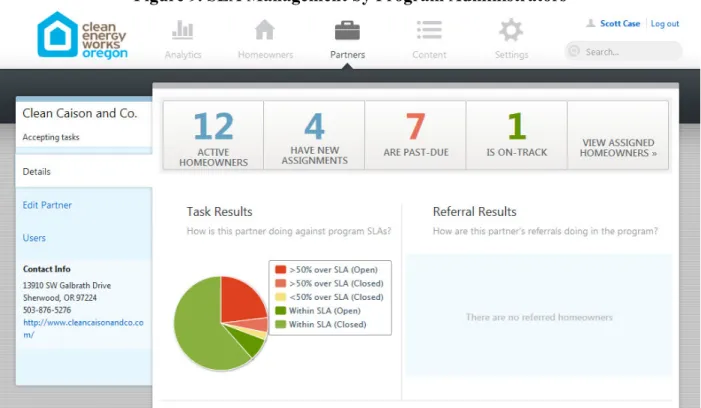Open the Settings tab label
This screenshot has width=701, height=408.
tap(511, 55)
